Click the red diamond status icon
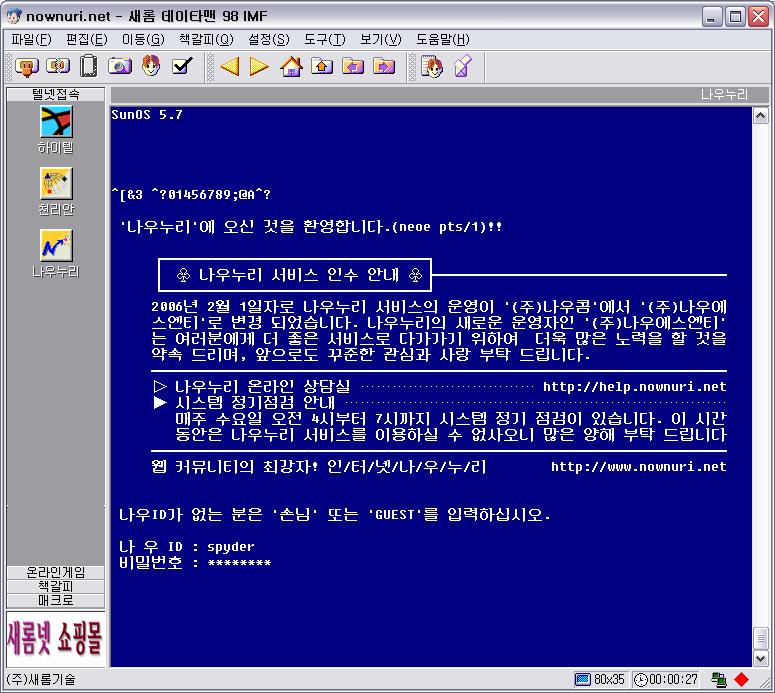This screenshot has height=693, width=775. pyautogui.click(x=741, y=680)
